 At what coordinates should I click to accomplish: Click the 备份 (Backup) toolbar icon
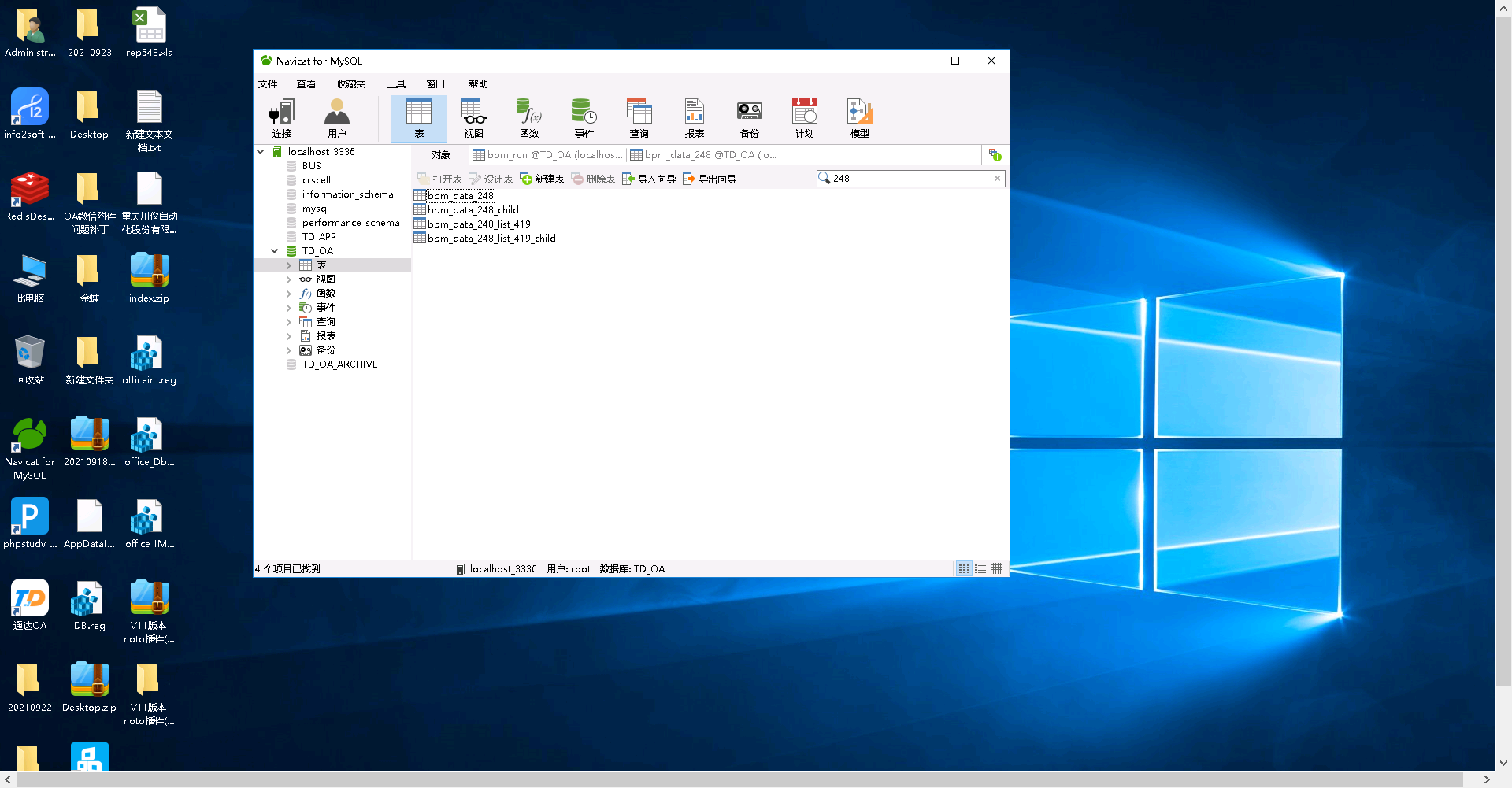(749, 118)
